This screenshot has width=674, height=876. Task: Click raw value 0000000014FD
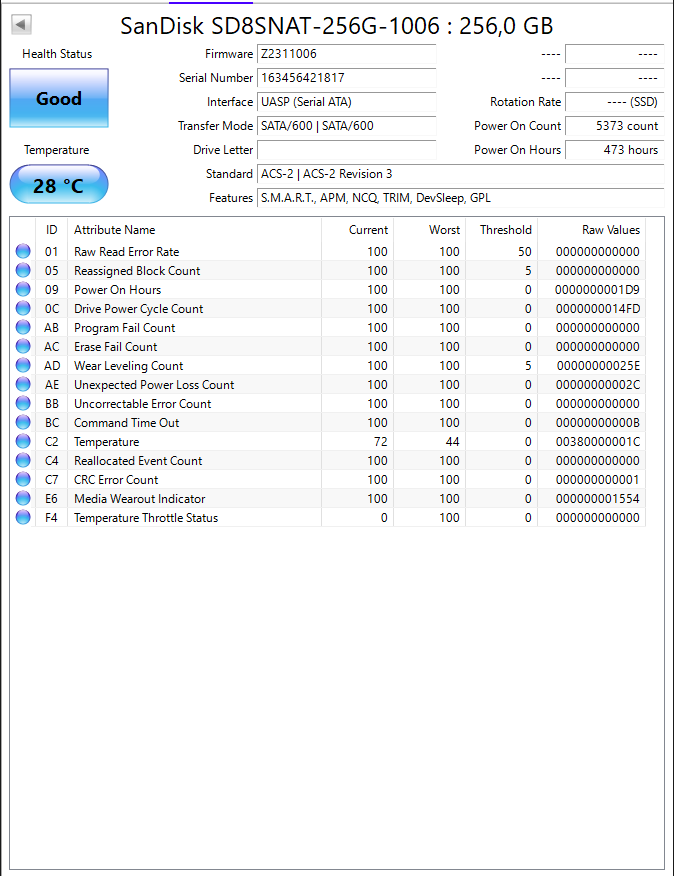click(x=597, y=309)
